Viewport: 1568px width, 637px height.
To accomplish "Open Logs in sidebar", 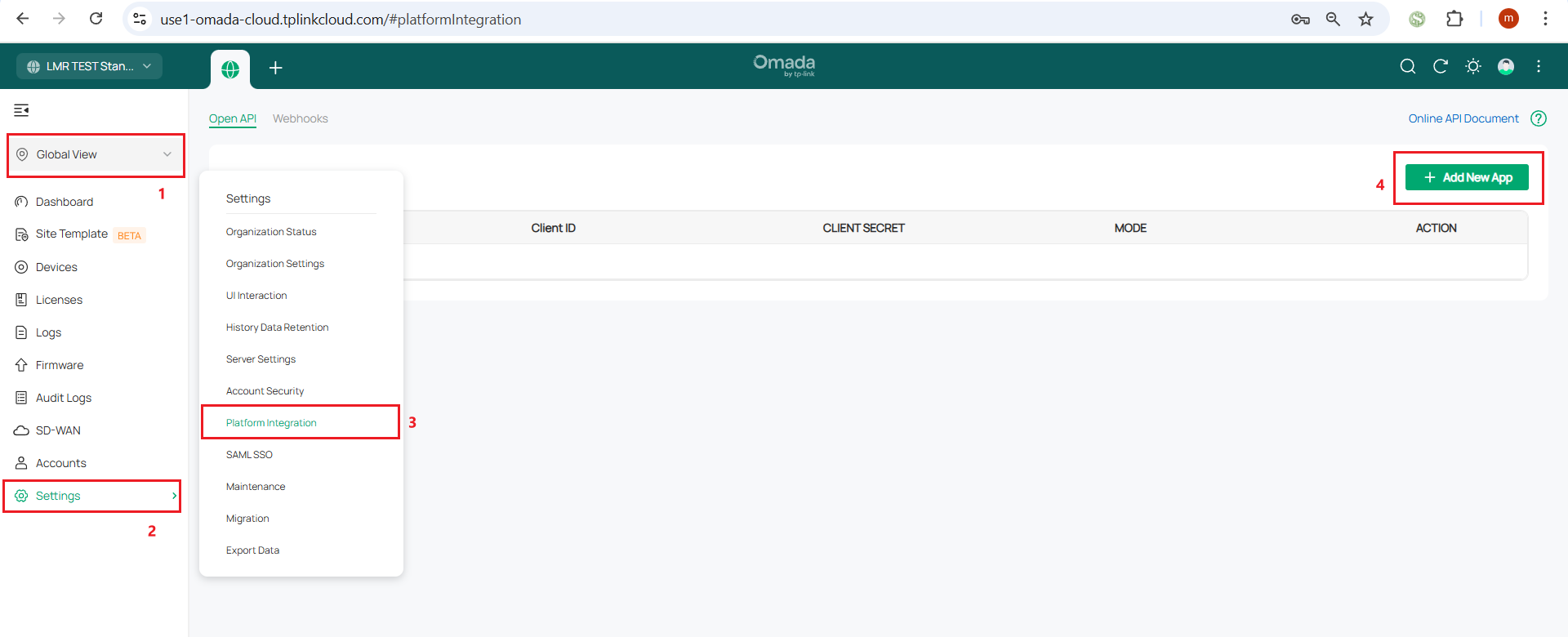I will tap(48, 332).
